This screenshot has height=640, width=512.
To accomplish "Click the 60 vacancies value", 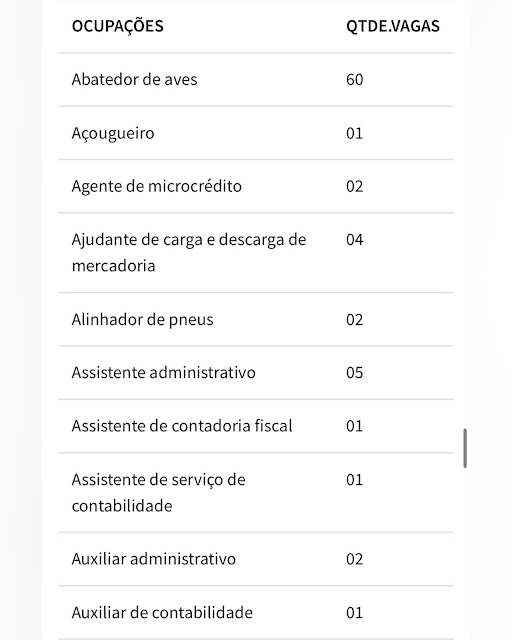I will [x=354, y=80].
